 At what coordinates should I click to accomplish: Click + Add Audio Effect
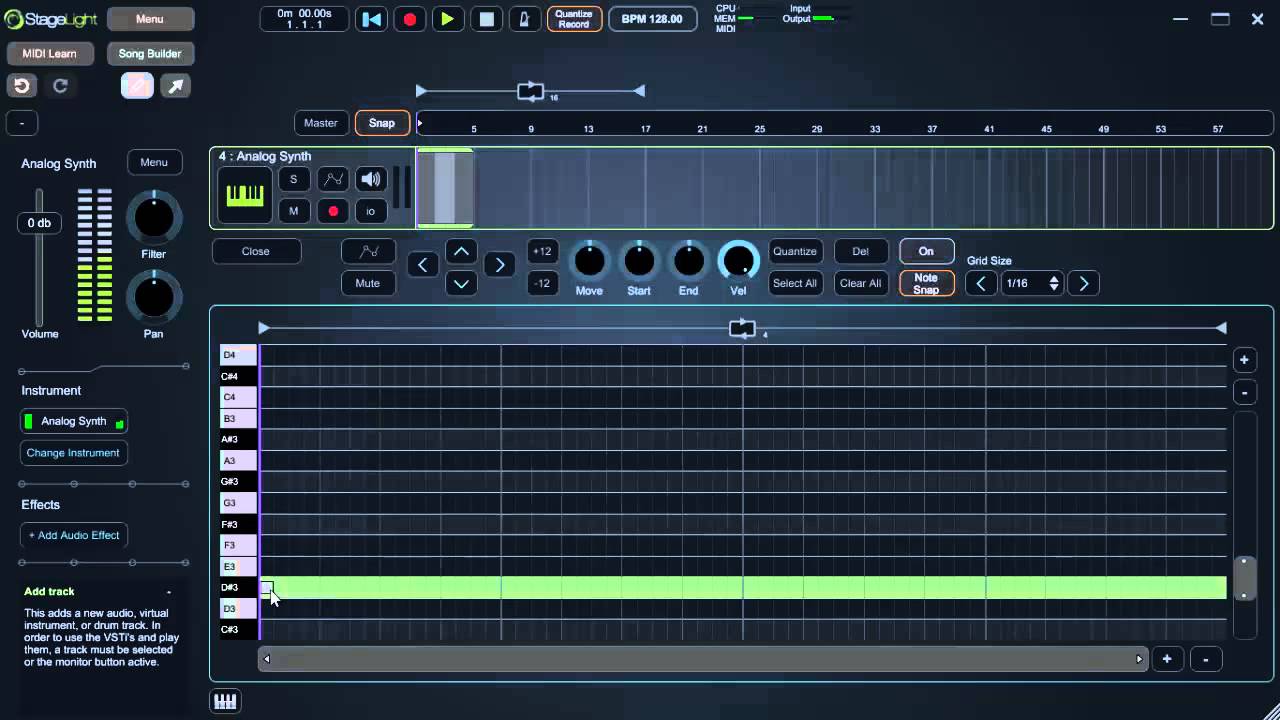coord(73,535)
